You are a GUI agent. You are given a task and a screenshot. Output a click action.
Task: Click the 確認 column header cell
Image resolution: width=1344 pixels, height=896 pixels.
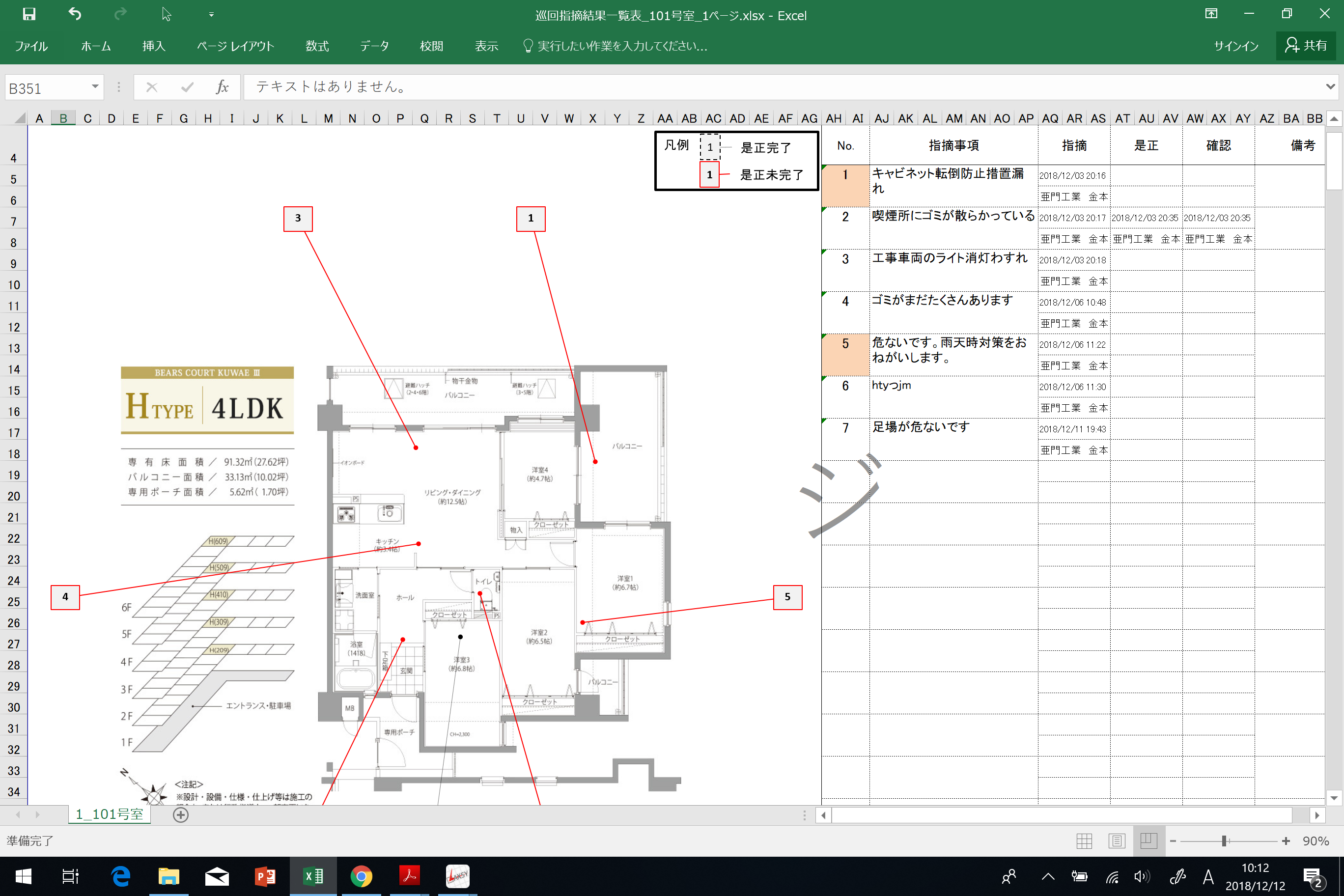[x=1218, y=146]
